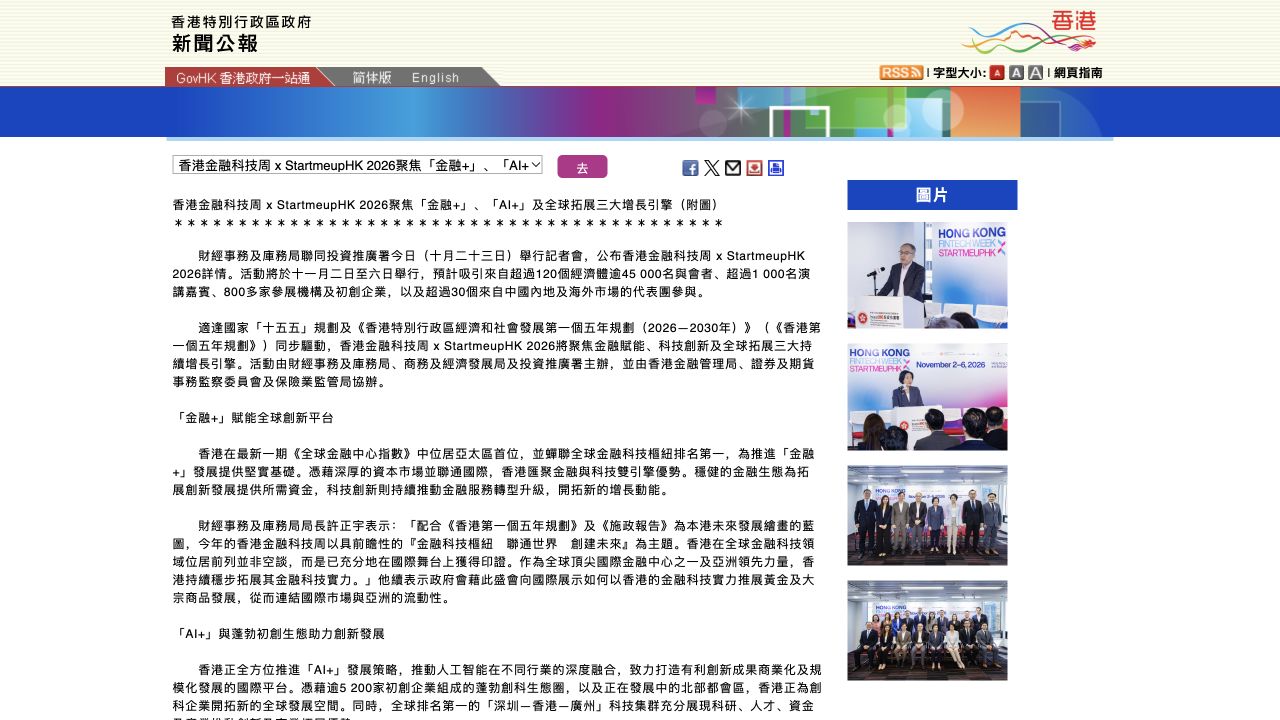This screenshot has height=720, width=1280.
Task: Open the printer-friendly version icon
Action: click(x=776, y=168)
